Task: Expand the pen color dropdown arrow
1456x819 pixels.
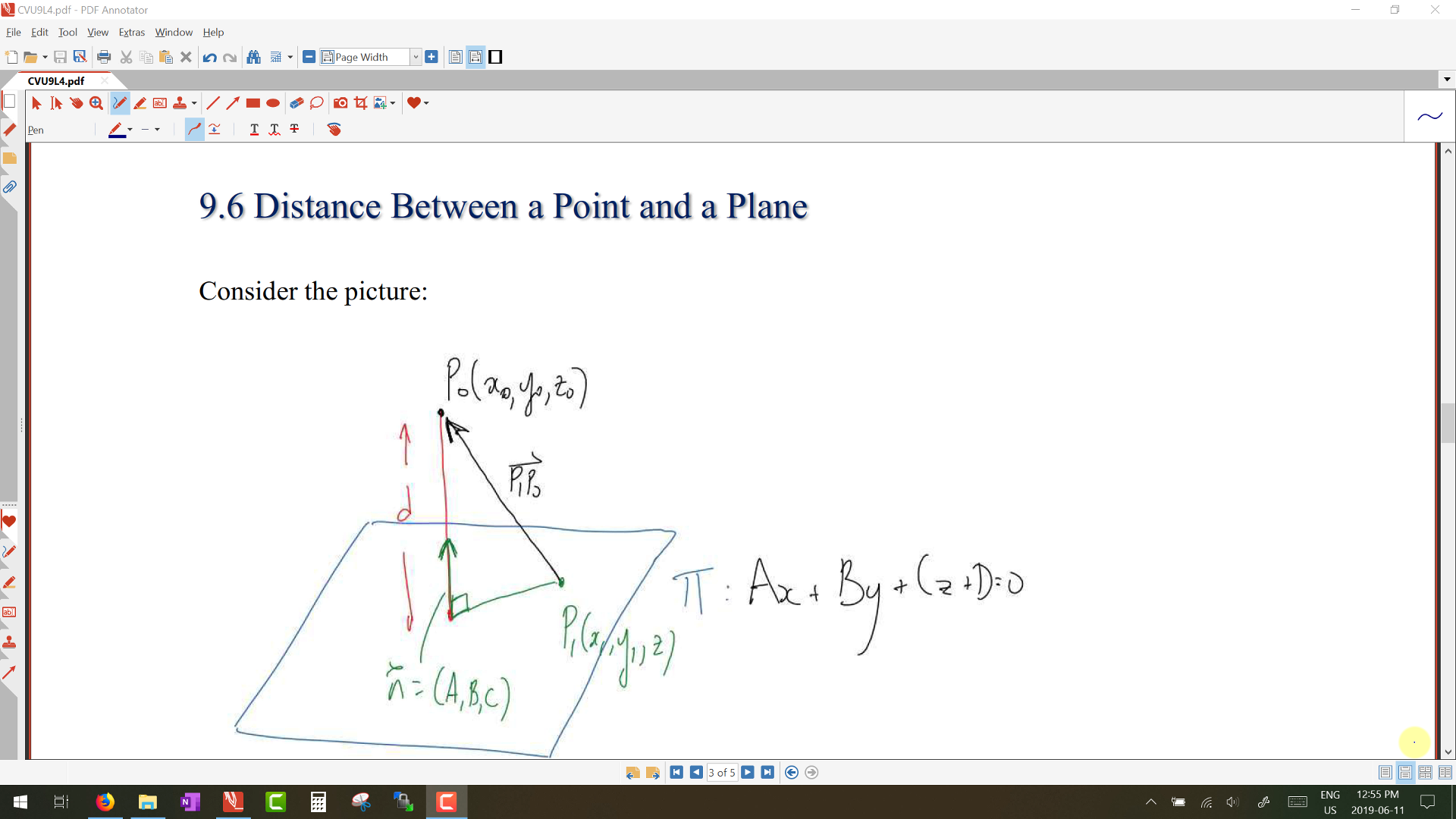Action: click(130, 130)
